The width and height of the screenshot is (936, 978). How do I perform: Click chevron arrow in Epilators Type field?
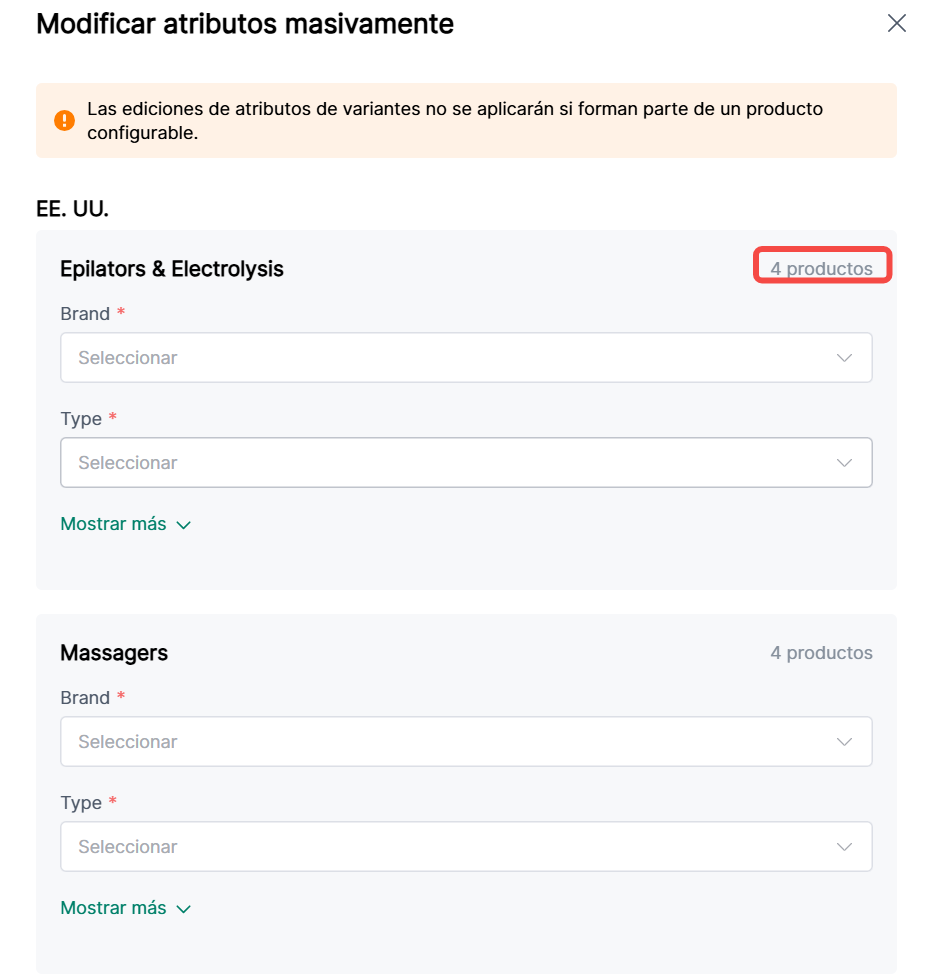click(x=844, y=463)
